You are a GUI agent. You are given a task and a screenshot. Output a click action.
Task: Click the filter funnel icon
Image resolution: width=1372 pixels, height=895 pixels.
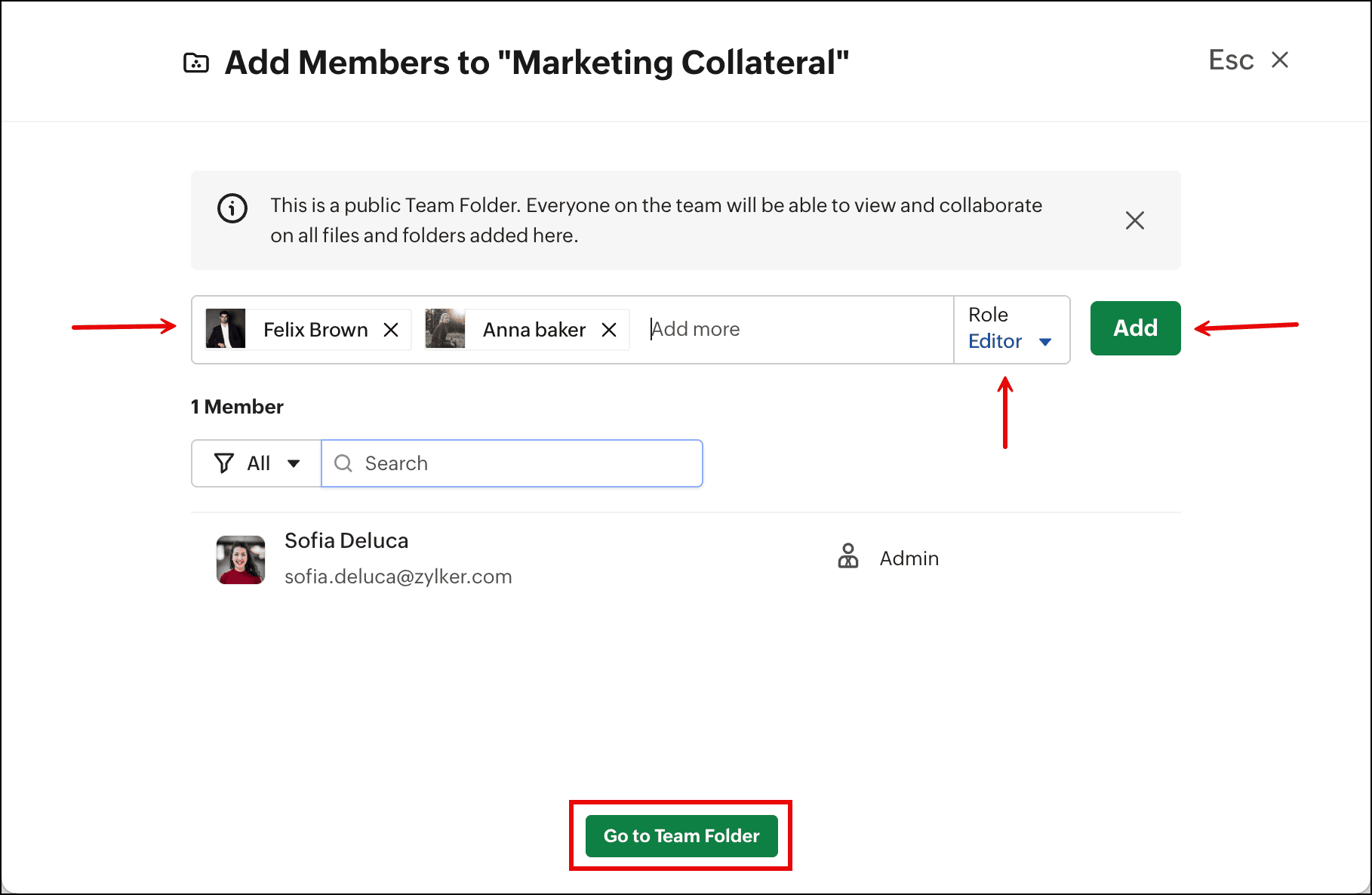click(223, 463)
